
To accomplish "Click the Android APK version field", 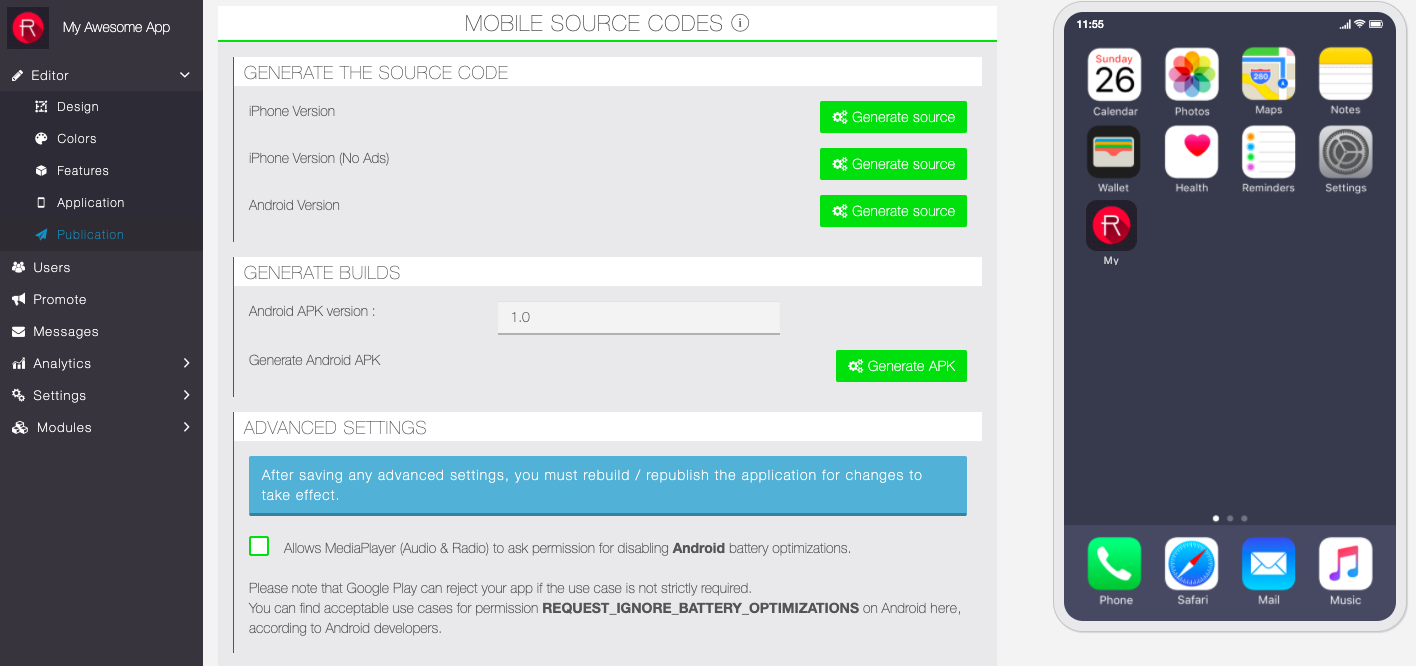I will click(x=638, y=317).
